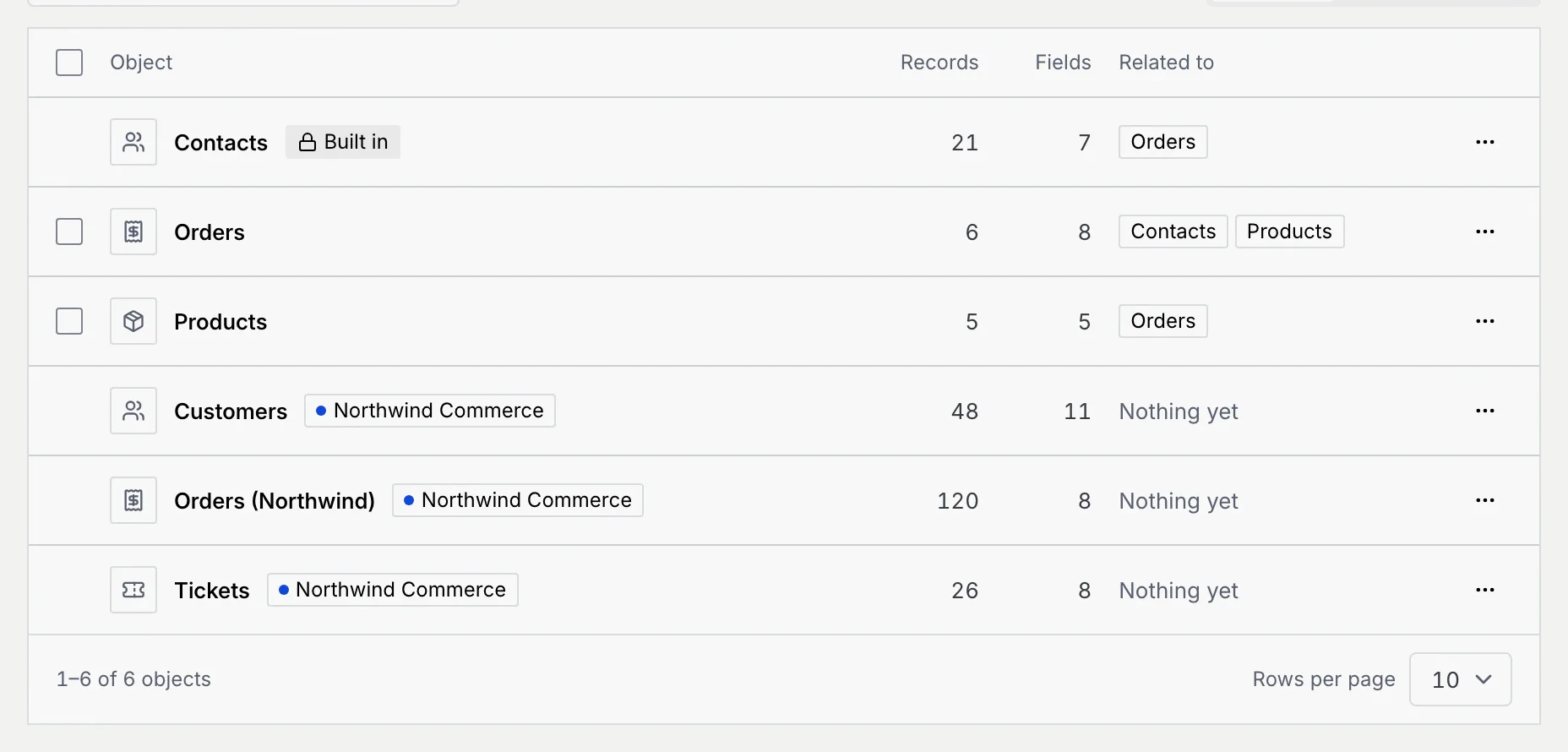Click the Customers people icon

click(133, 411)
